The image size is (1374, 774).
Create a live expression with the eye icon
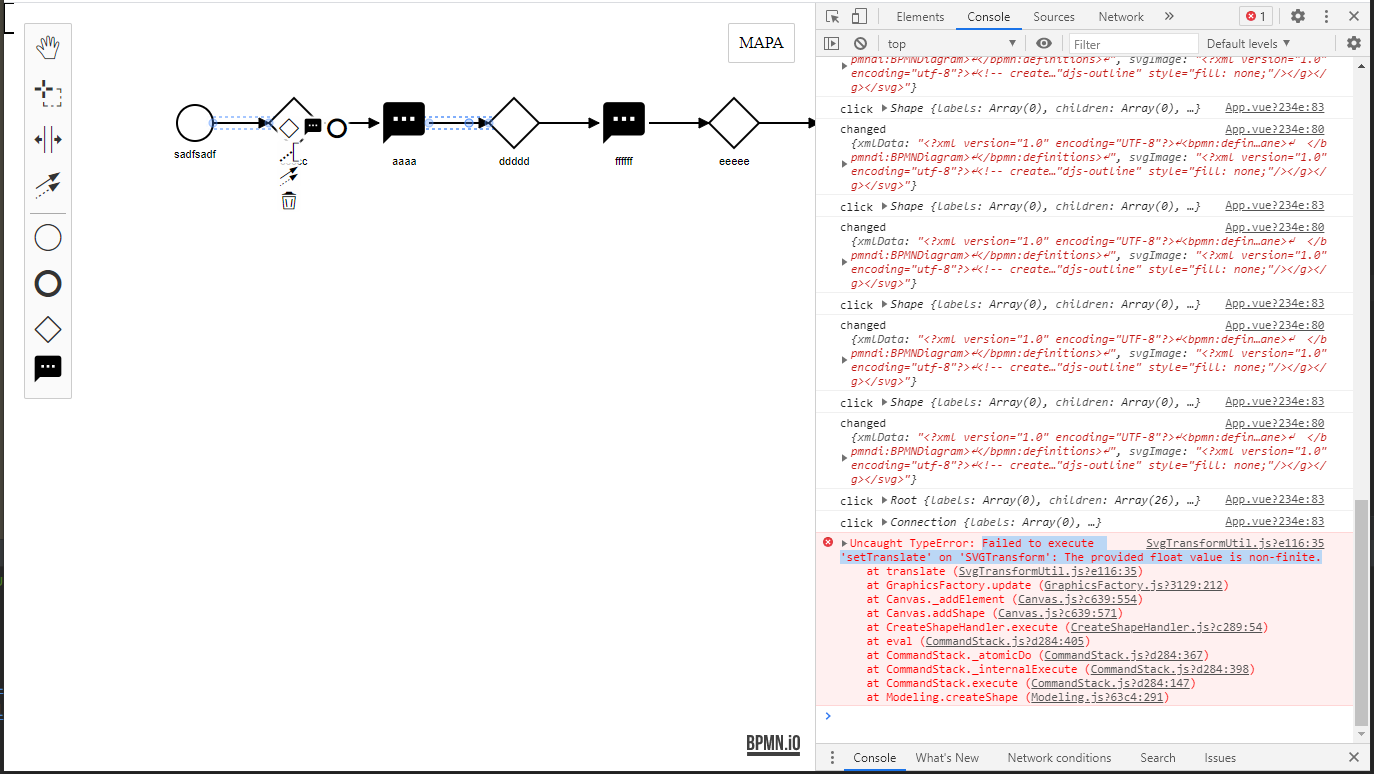click(x=1043, y=43)
